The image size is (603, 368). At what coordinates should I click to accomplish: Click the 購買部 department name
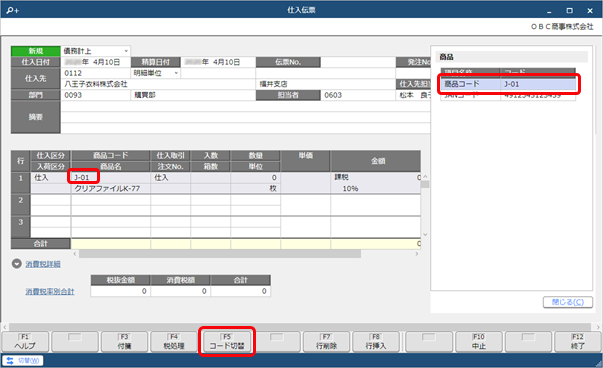[145, 95]
